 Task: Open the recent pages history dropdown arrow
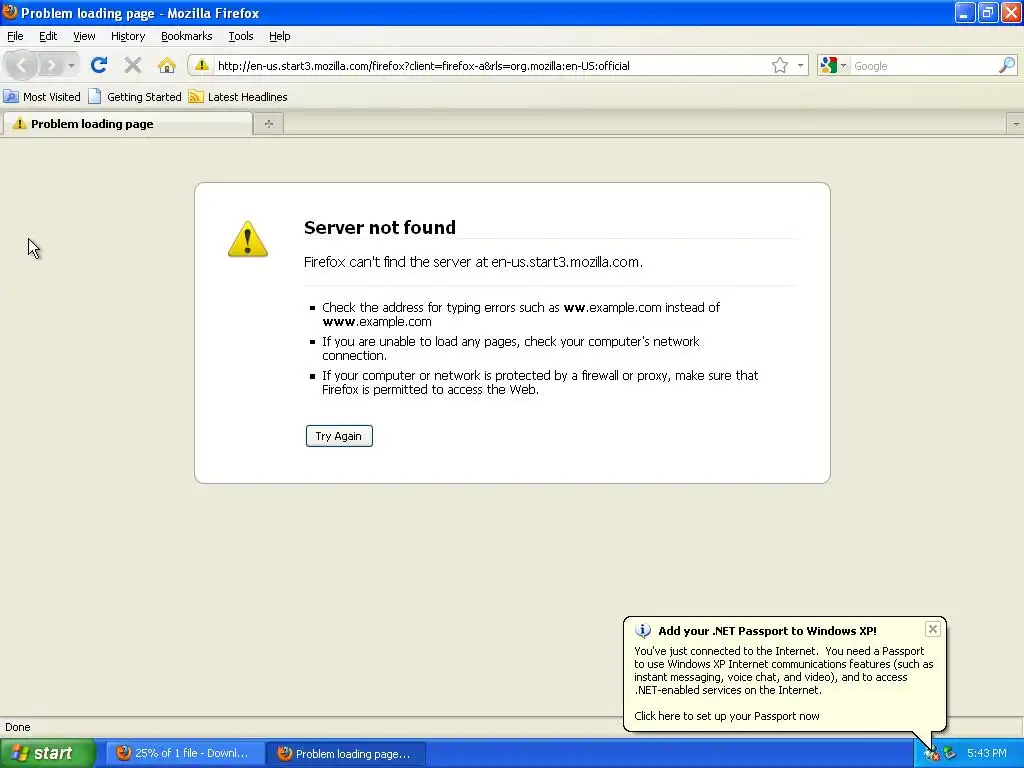[71, 65]
